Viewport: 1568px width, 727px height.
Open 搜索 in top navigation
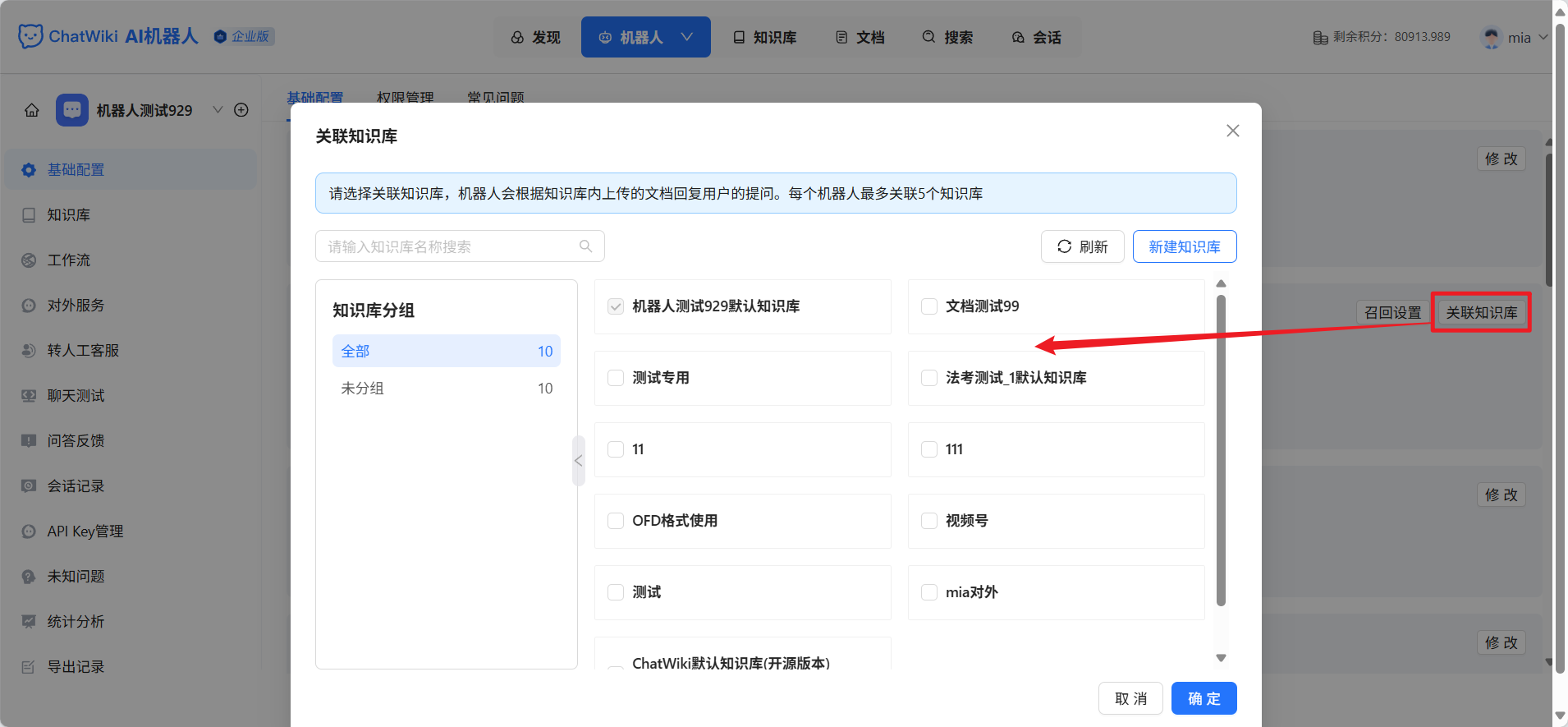[x=947, y=37]
